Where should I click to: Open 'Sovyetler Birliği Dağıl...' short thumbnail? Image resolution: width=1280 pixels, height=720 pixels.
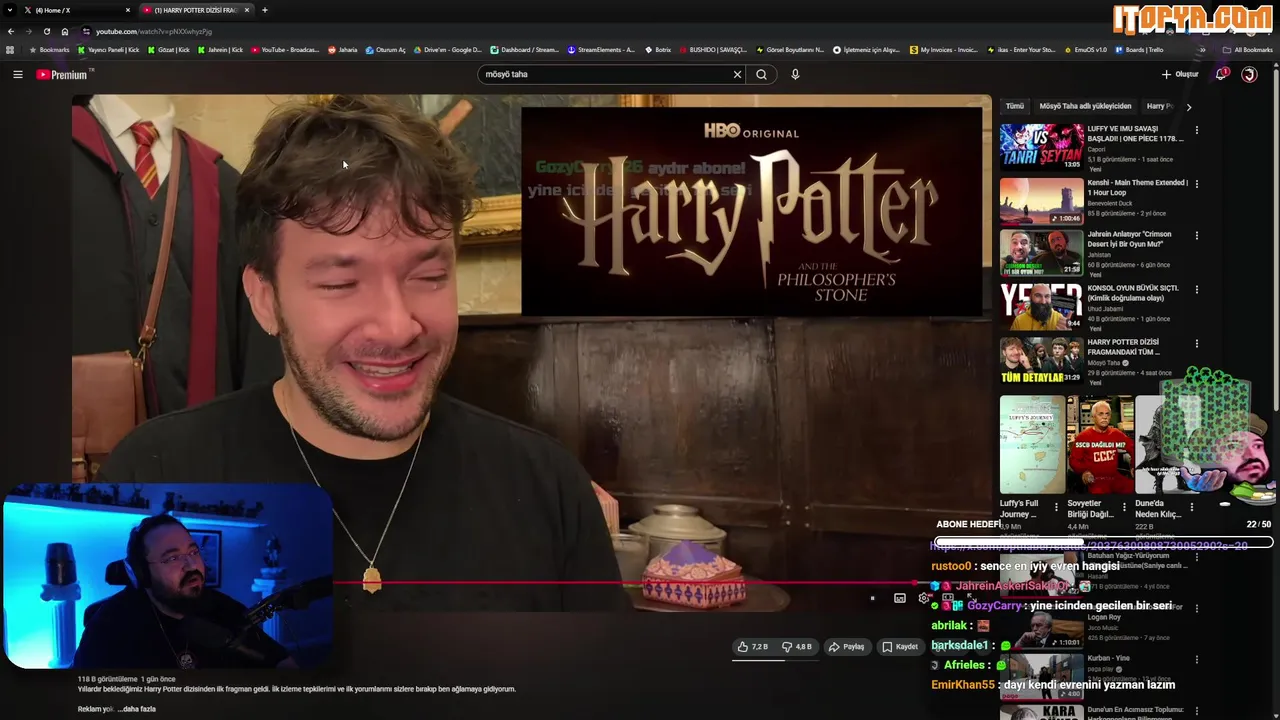click(x=1099, y=445)
